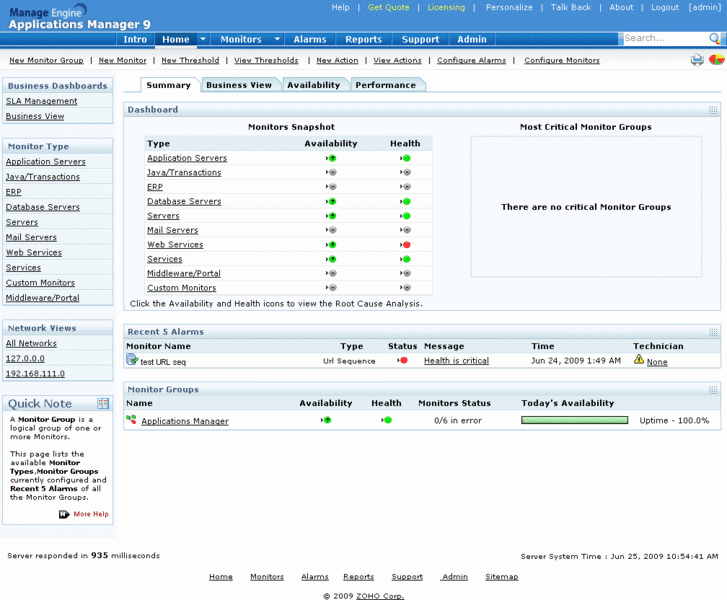
Task: Switch to the Performance tab
Action: (386, 85)
